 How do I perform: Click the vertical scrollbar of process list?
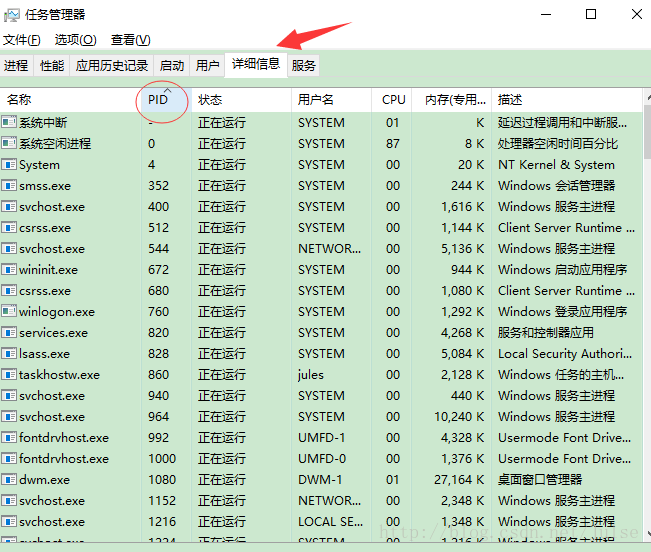pos(646,300)
